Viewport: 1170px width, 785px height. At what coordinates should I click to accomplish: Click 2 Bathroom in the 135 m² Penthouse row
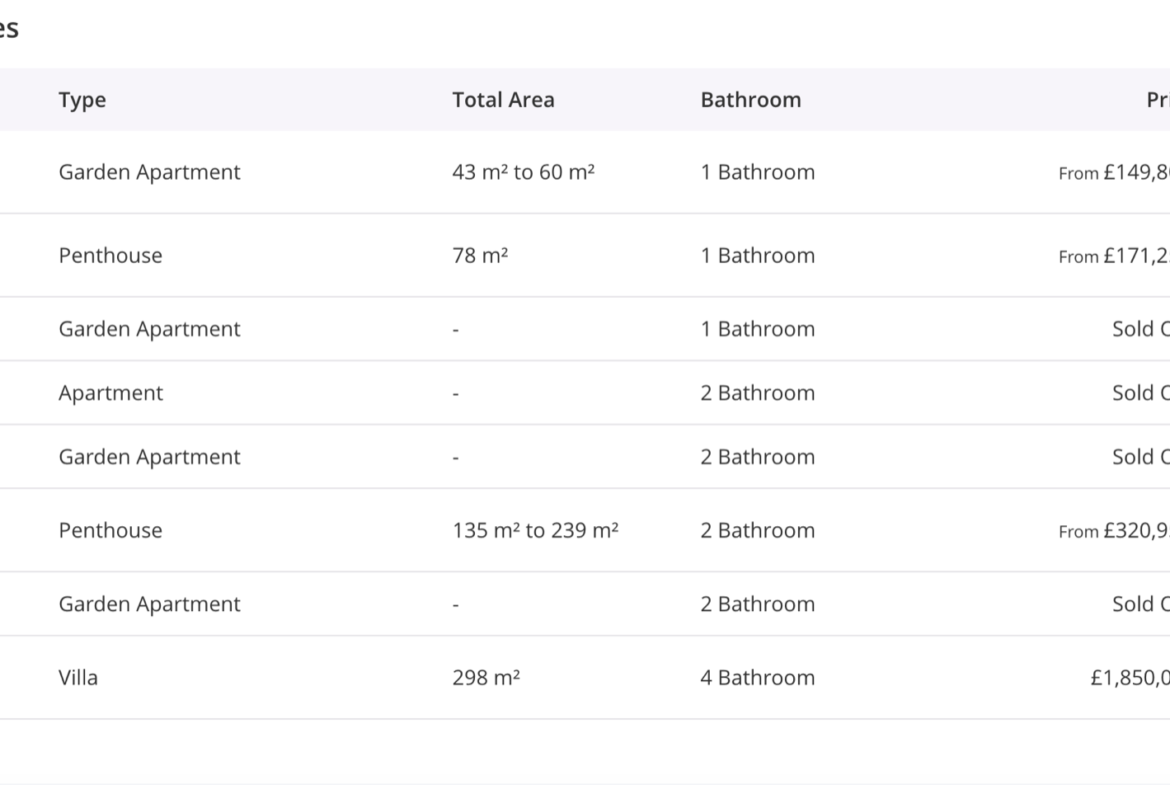point(757,530)
